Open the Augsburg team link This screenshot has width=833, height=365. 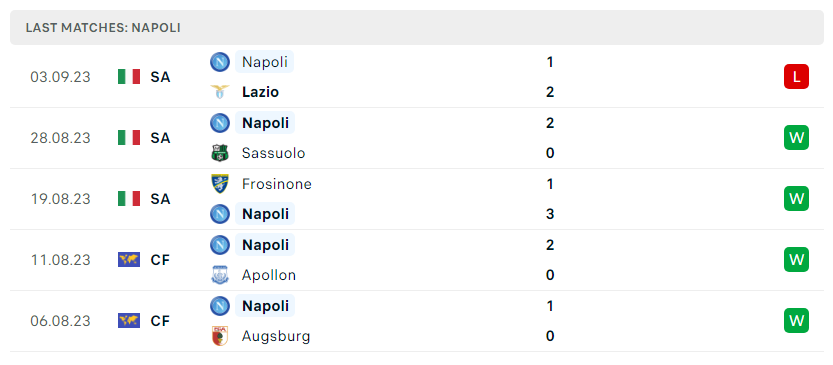click(x=276, y=336)
